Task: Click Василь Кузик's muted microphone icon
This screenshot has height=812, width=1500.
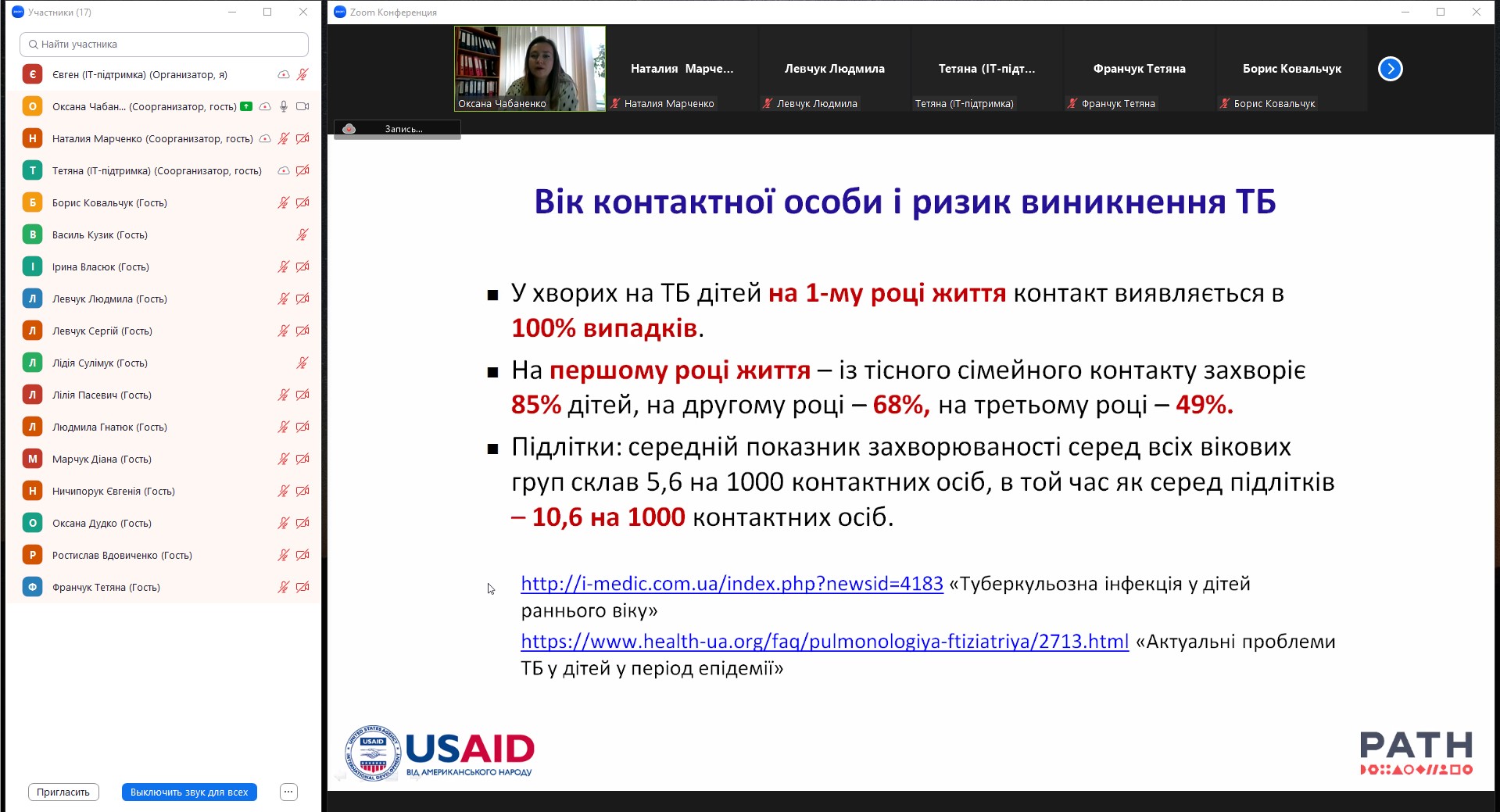Action: [303, 234]
